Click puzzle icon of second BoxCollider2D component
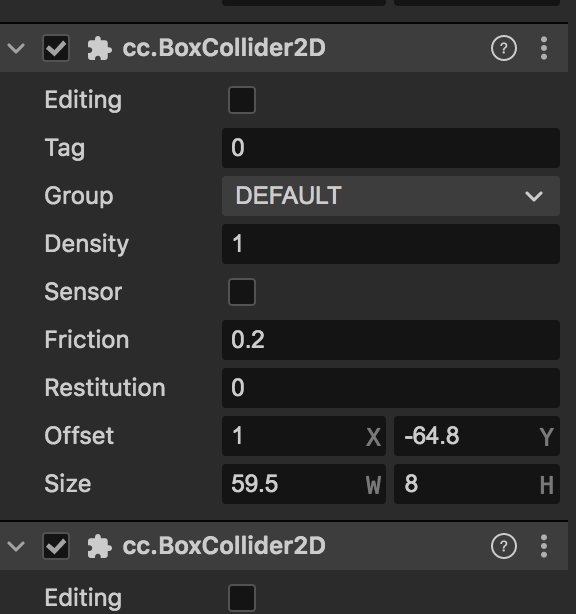Image resolution: width=576 pixels, height=614 pixels. [x=99, y=546]
